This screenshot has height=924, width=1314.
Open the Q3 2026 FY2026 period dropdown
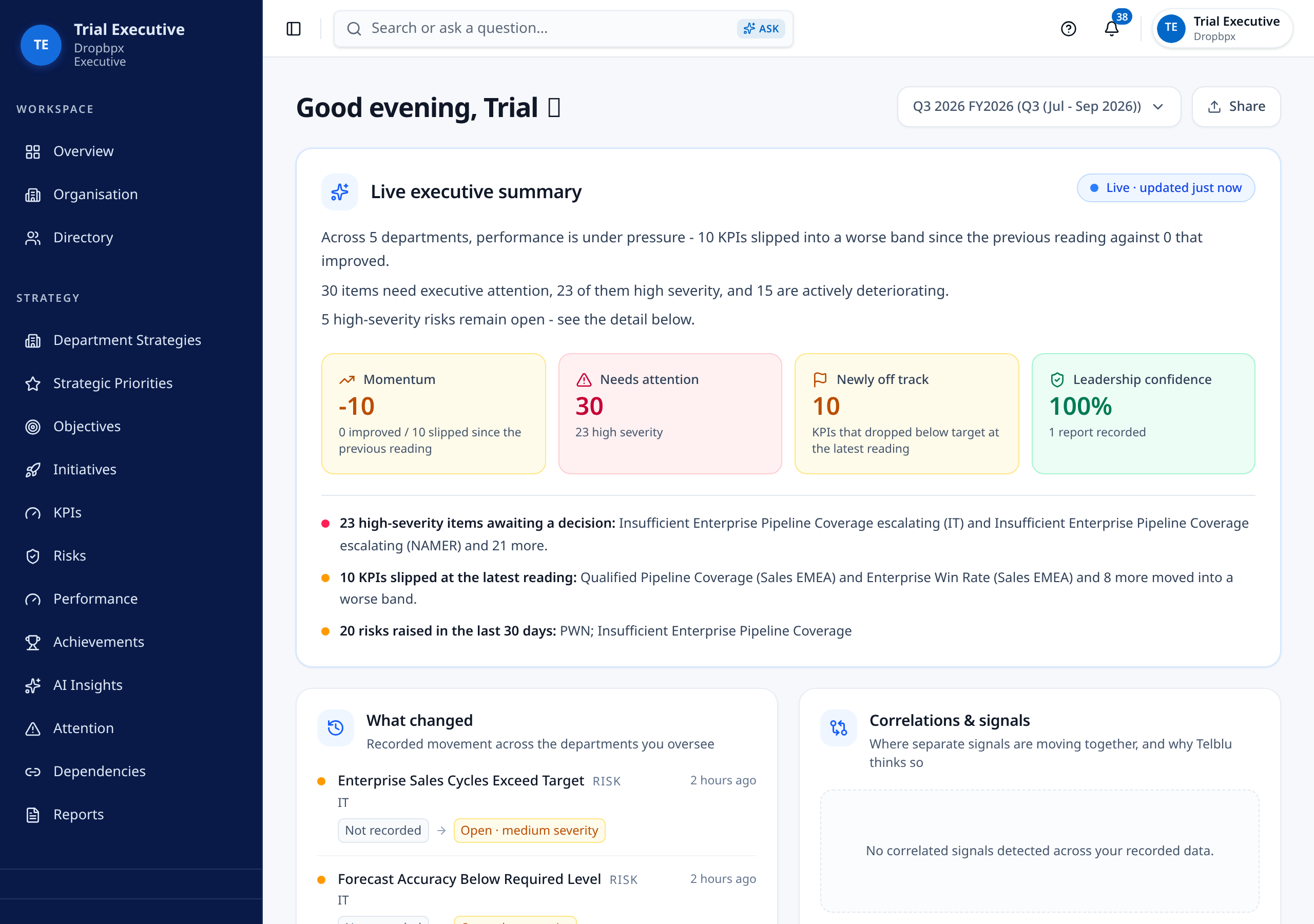(1039, 106)
